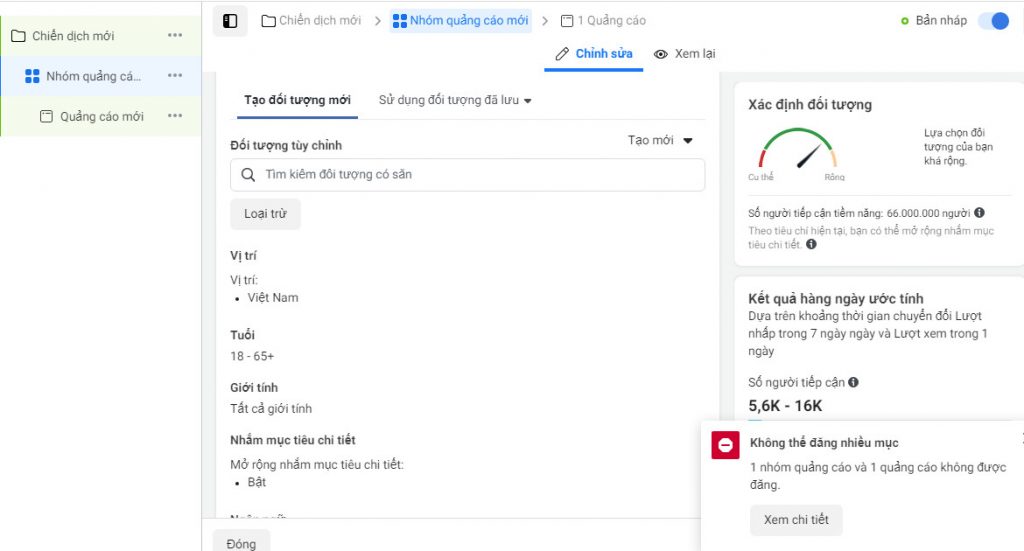The width and height of the screenshot is (1024, 551).
Task: Click the Bản nháp status label
Action: click(940, 21)
